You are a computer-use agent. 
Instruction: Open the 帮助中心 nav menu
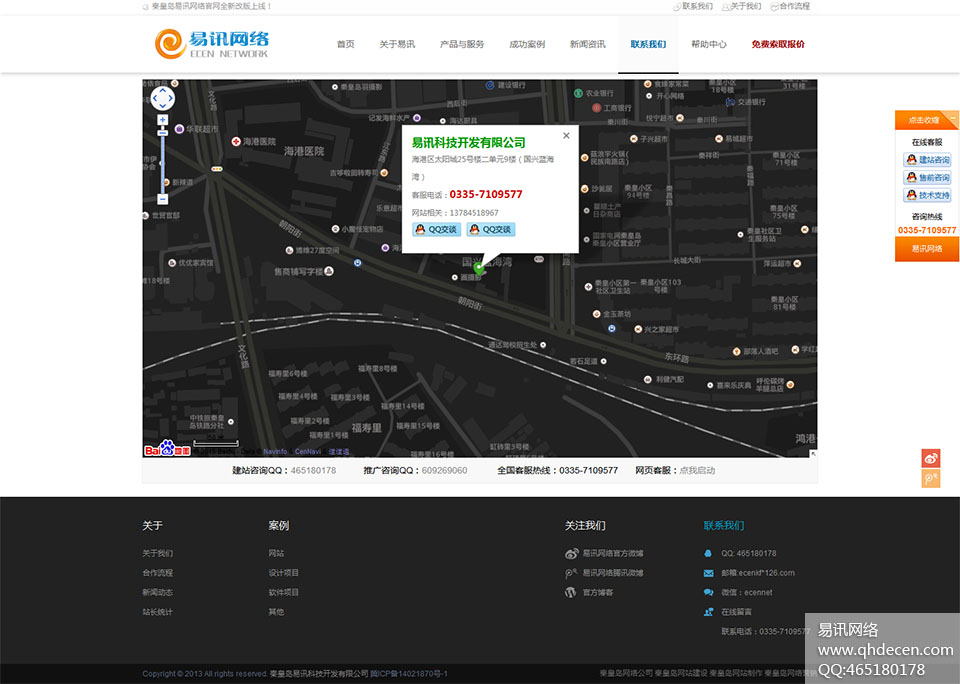point(709,44)
